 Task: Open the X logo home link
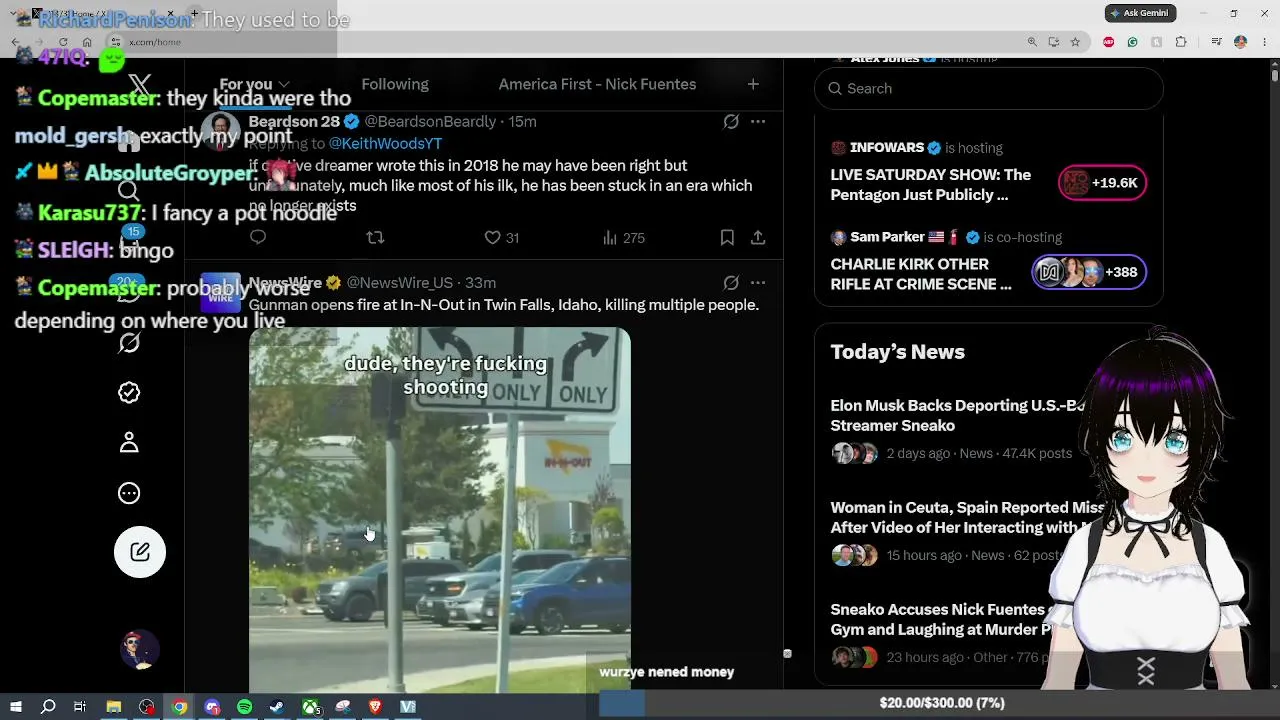(x=140, y=85)
